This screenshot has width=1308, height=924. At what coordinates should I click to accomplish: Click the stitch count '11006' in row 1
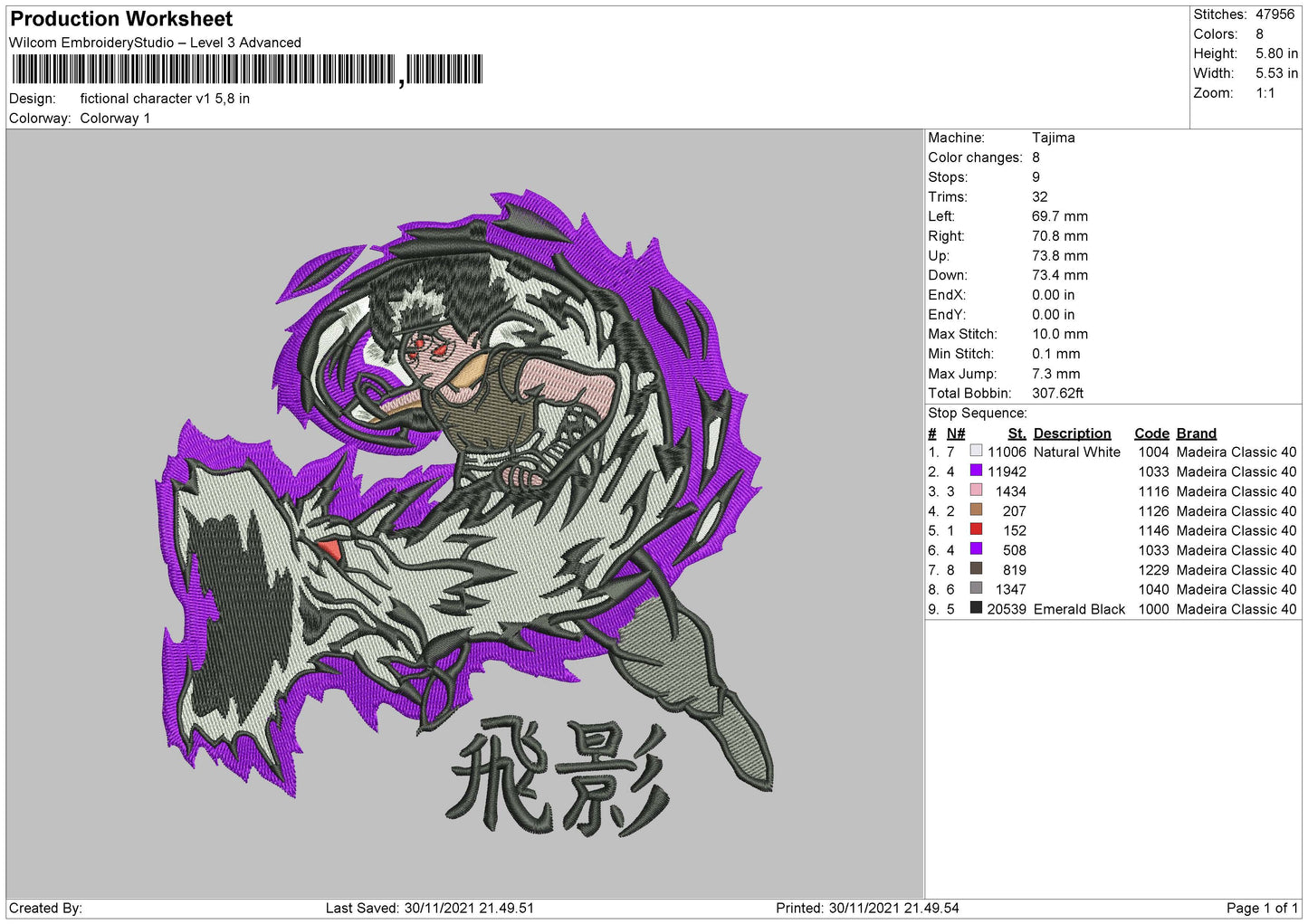(x=1007, y=452)
